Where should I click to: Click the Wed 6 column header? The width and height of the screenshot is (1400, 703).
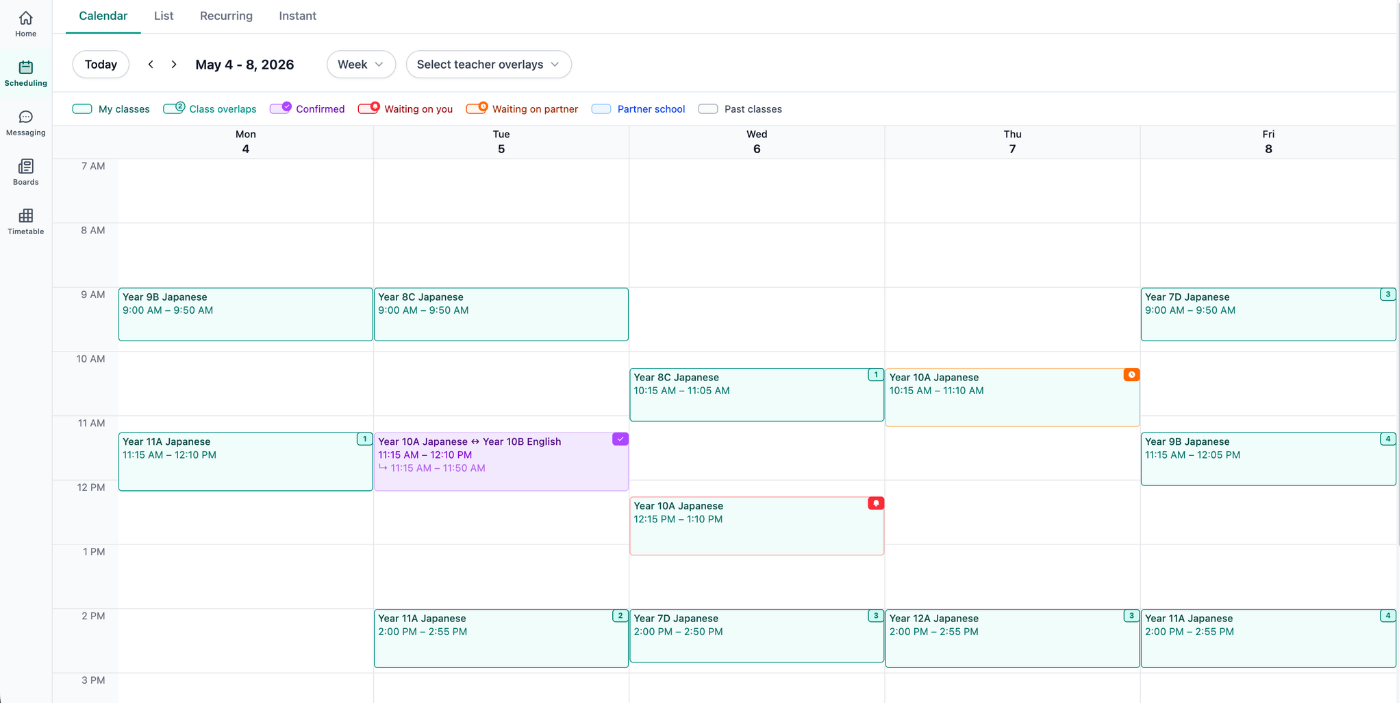(x=757, y=142)
